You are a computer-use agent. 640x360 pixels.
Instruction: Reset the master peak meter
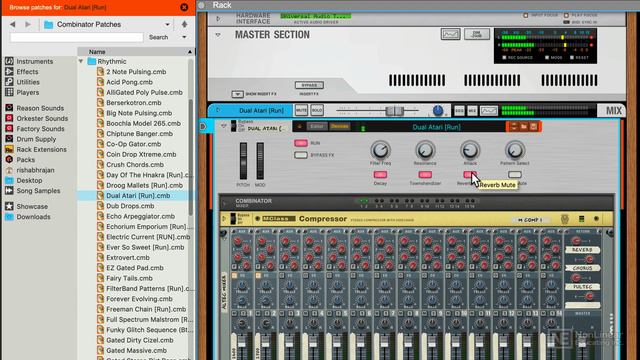point(571,58)
